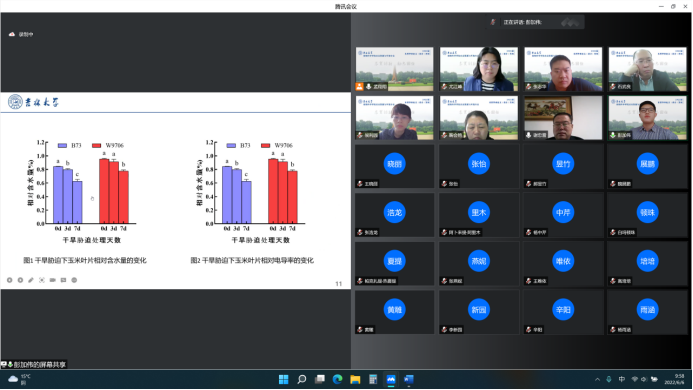The height and width of the screenshot is (390, 693).
Task: Open Tencent Meeting from the taskbar
Action: coord(391,379)
